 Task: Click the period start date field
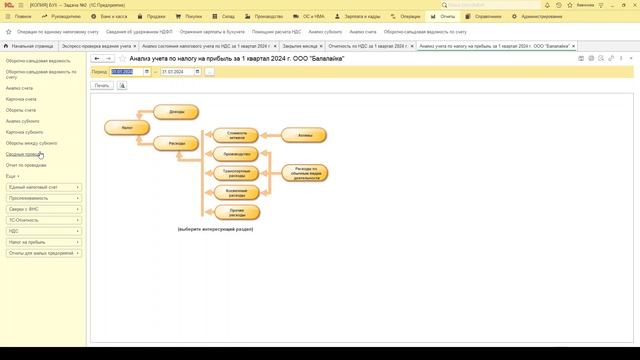[x=127, y=72]
